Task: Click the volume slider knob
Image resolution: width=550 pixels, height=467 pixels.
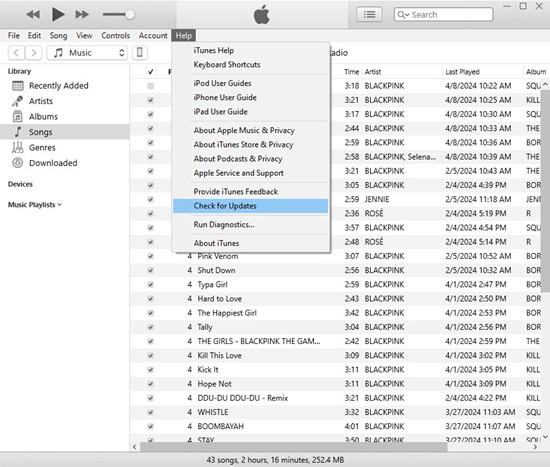Action: (130, 14)
